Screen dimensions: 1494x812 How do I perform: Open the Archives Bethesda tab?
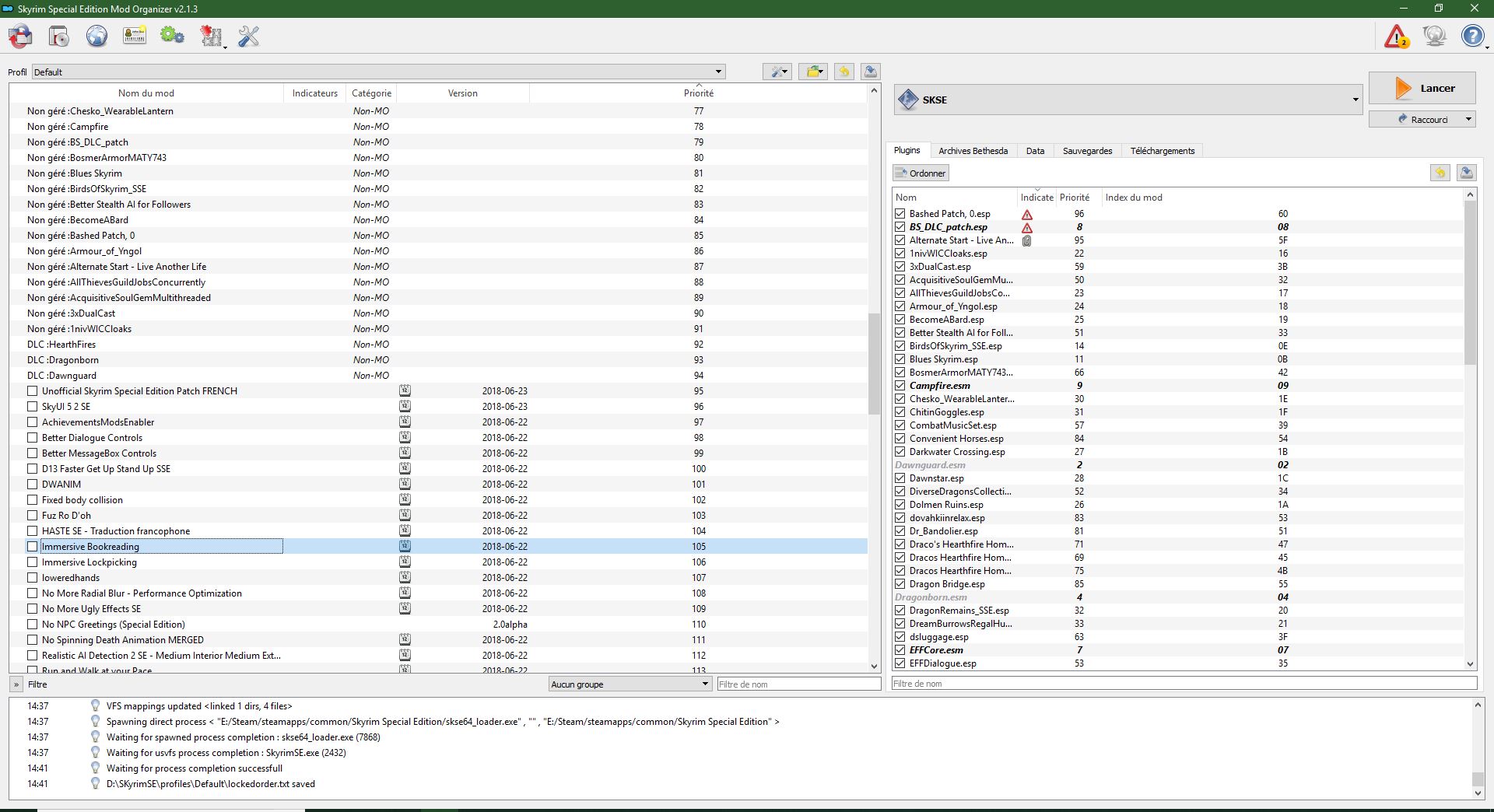point(973,151)
